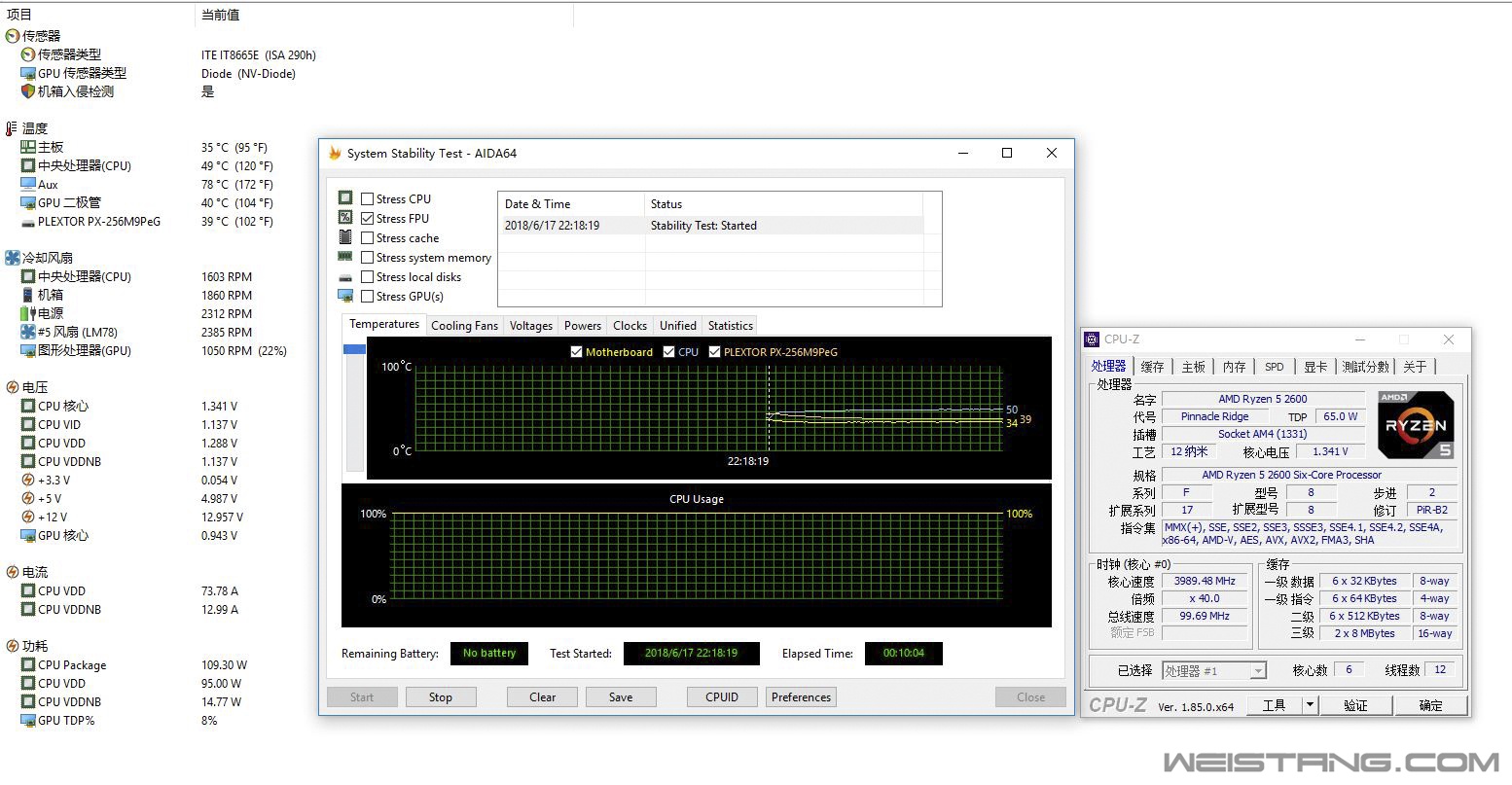Image resolution: width=1512 pixels, height=785 pixels.
Task: Click the CPU-Z app icon in title bar
Action: click(1093, 339)
